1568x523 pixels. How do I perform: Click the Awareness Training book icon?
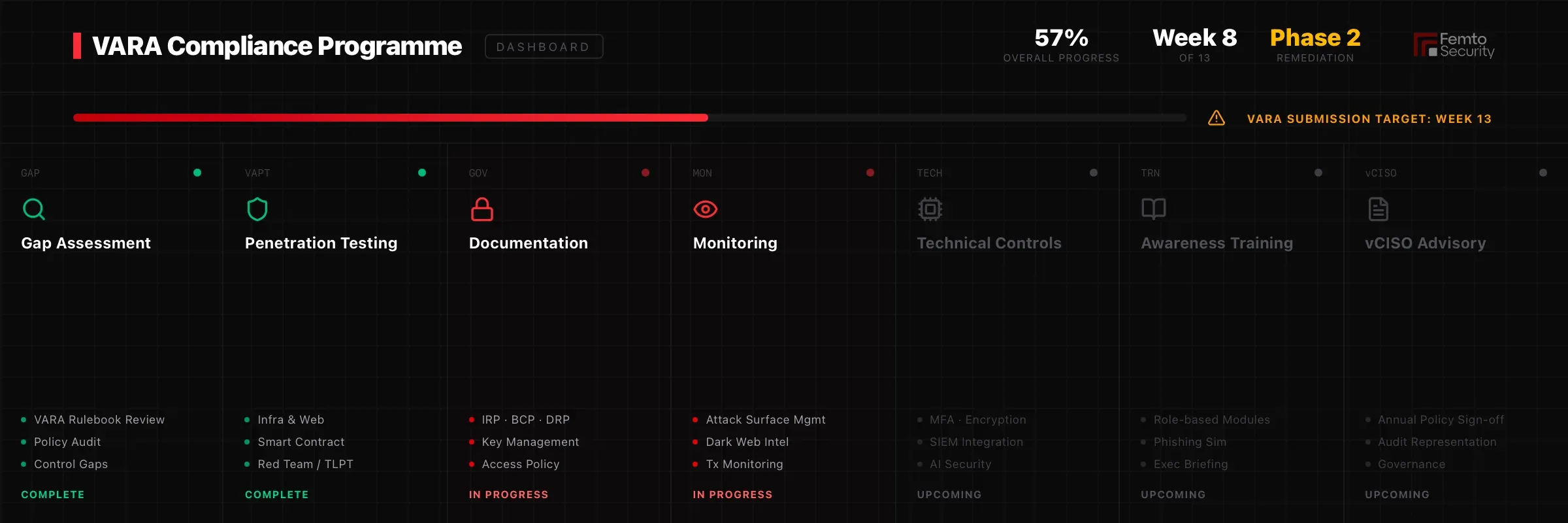(1154, 209)
